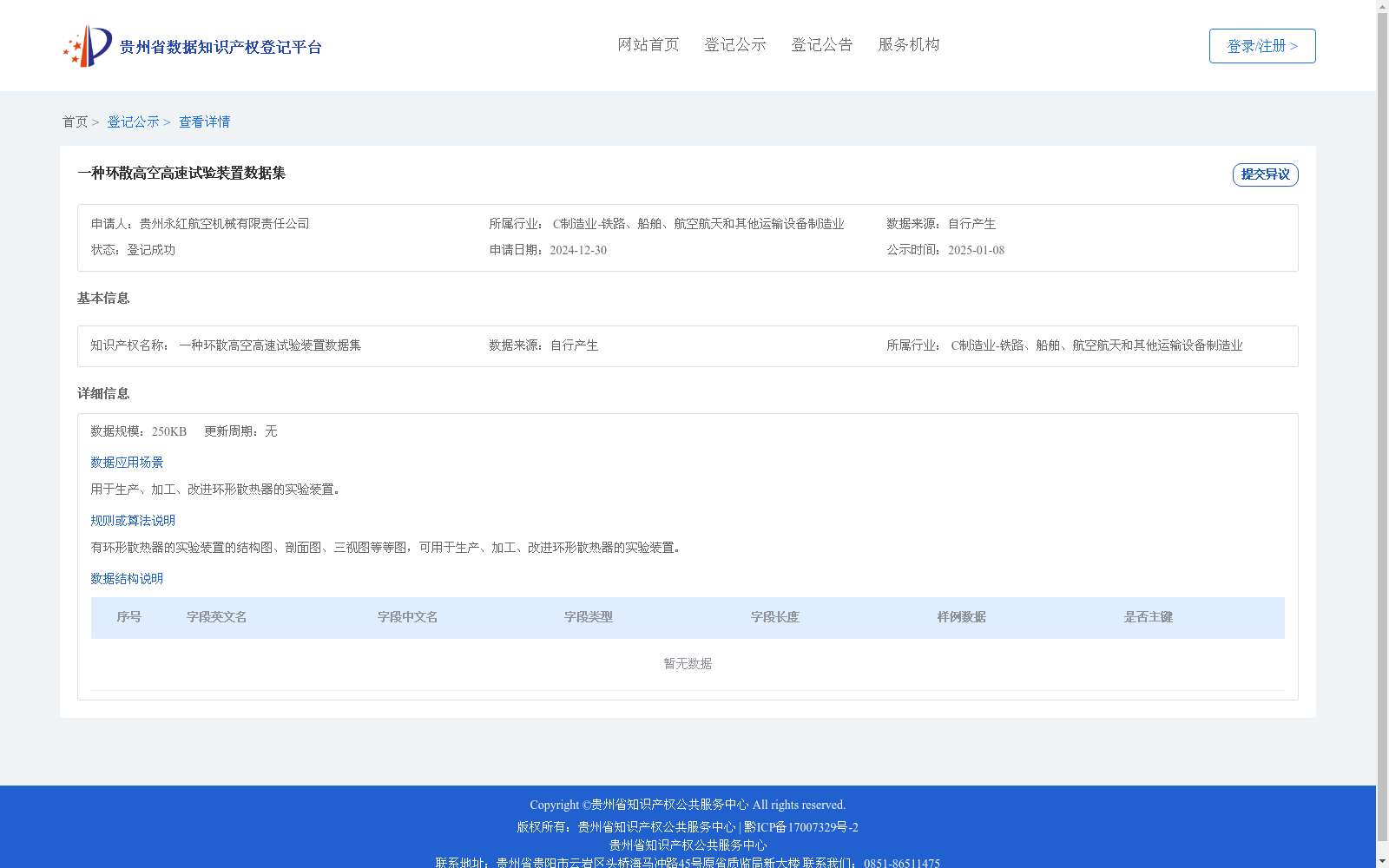Click the 登录/注册 button
Screen dimensions: 1389x868
[1262, 46]
